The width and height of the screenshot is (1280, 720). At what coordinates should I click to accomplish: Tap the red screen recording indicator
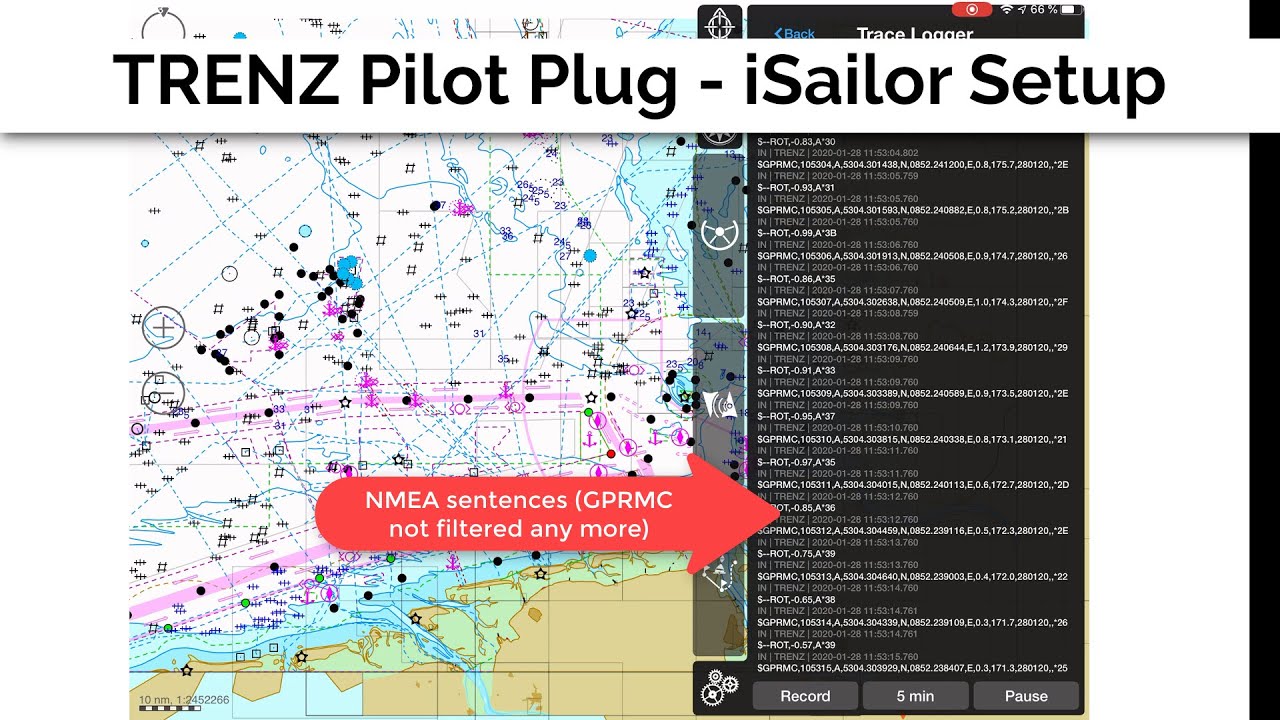click(x=970, y=10)
